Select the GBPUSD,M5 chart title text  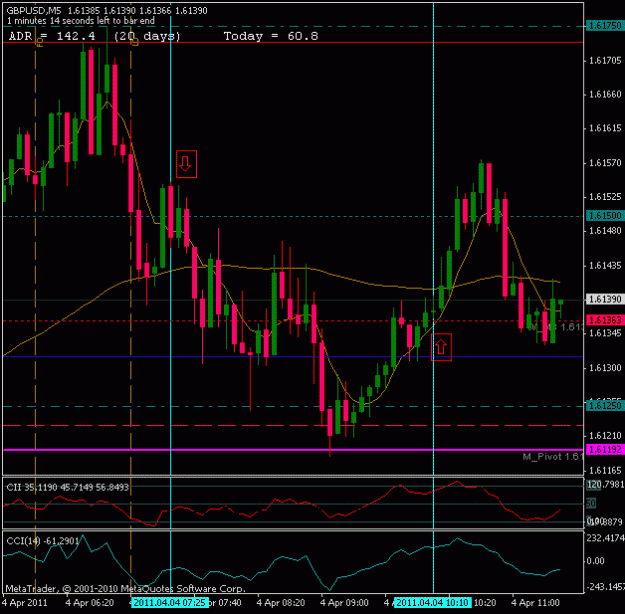(34, 11)
